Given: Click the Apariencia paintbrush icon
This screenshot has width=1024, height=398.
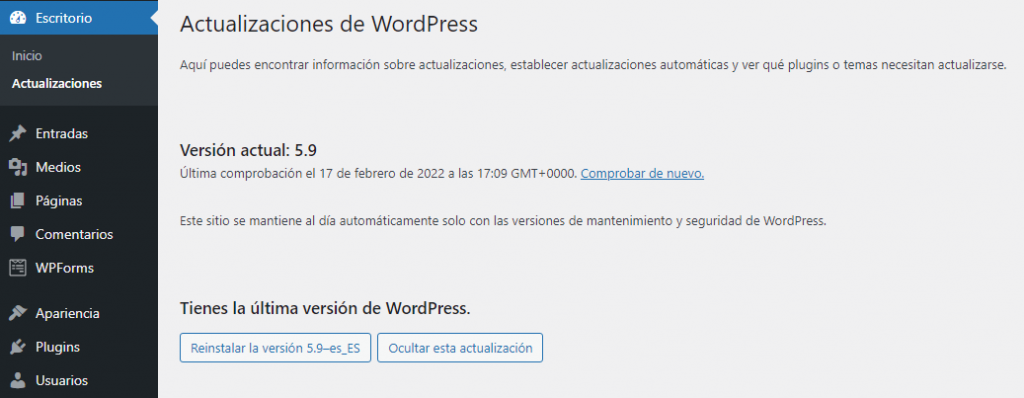Looking at the screenshot, I should click(18, 313).
